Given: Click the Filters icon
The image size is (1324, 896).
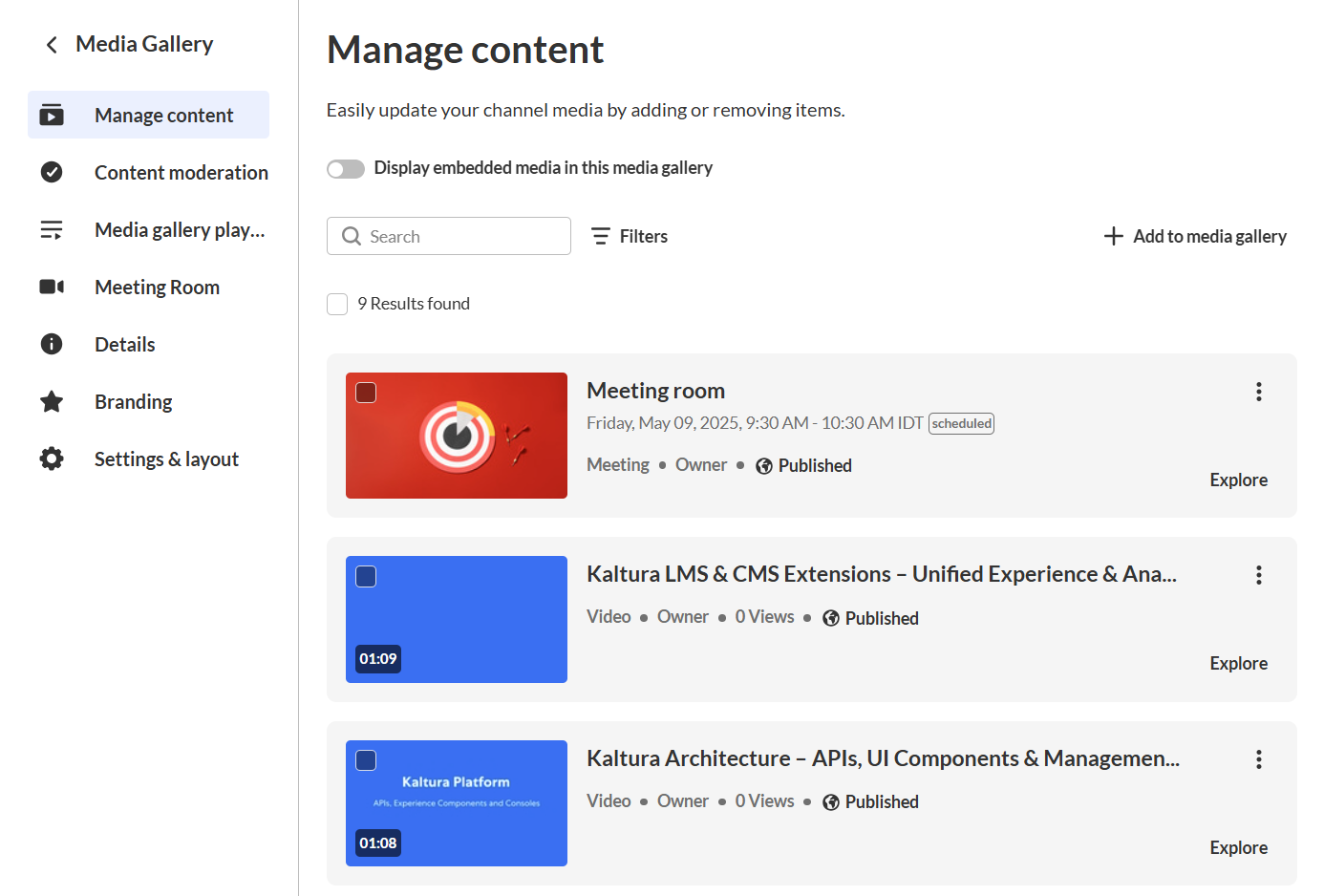Looking at the screenshot, I should [x=600, y=236].
